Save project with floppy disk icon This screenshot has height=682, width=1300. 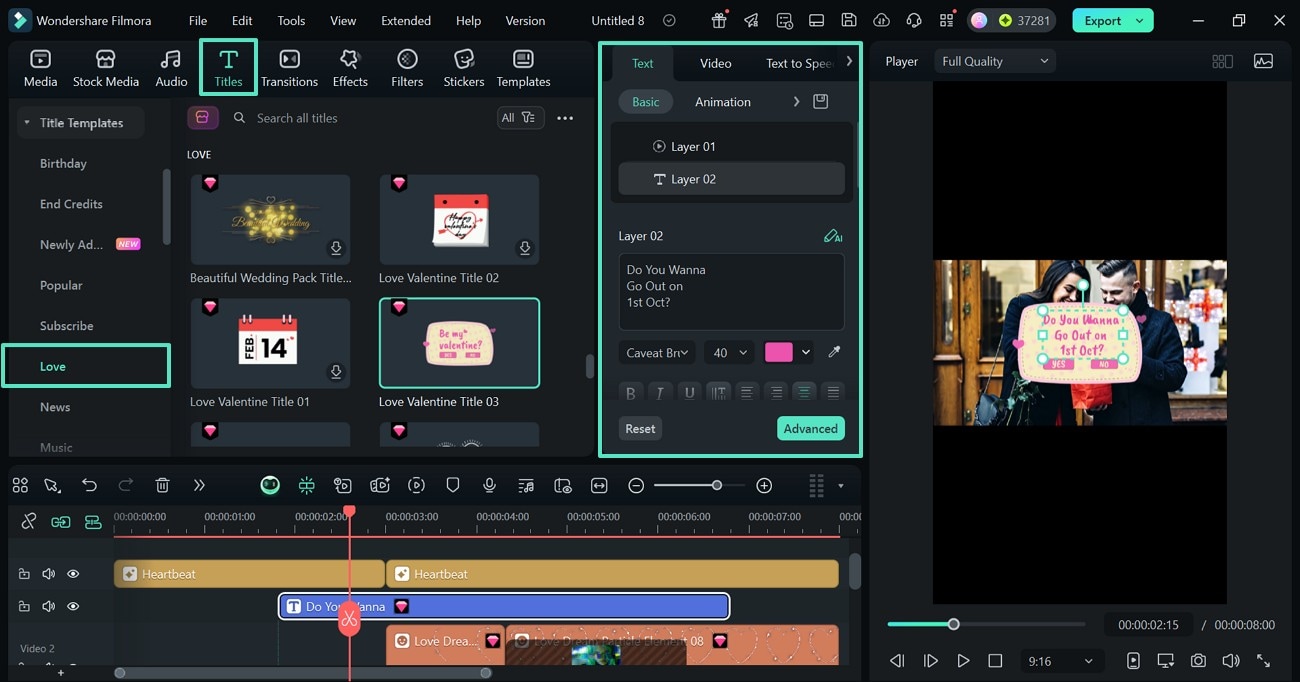tap(849, 20)
